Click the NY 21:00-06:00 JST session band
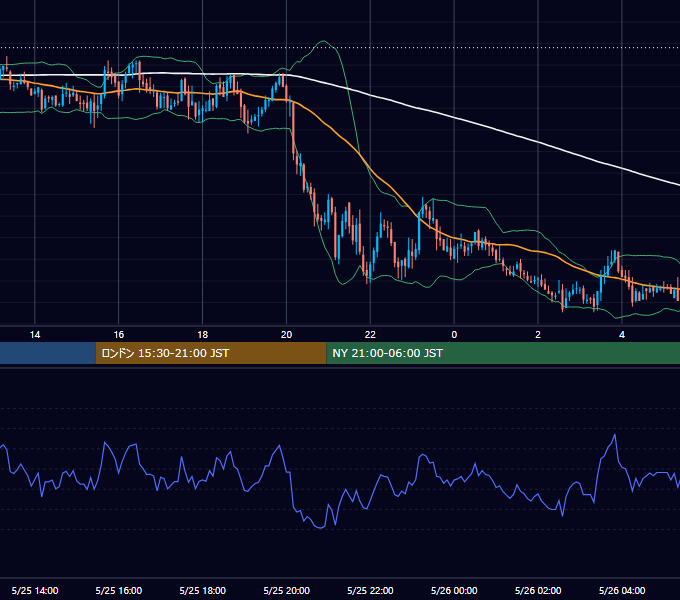Screen dimensions: 680x600 pyautogui.click(x=503, y=353)
